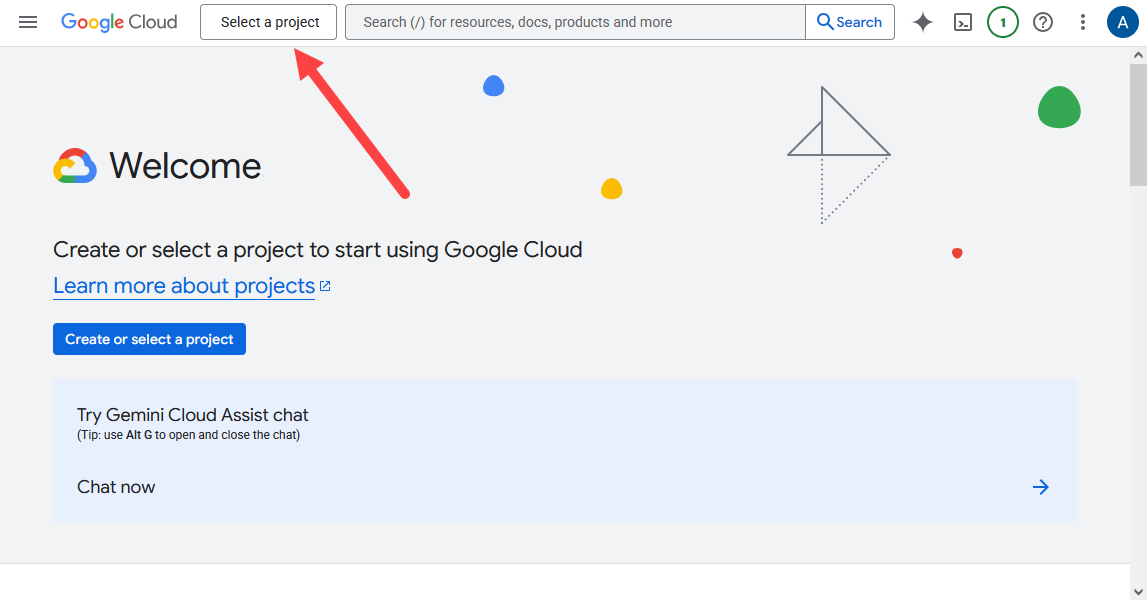Focus the resources and docs search field
Image resolution: width=1147 pixels, height=600 pixels.
click(x=574, y=22)
